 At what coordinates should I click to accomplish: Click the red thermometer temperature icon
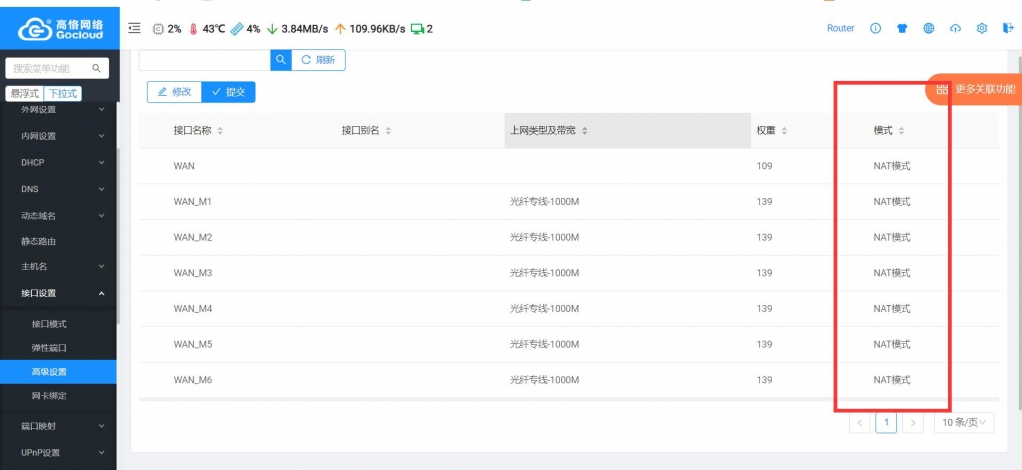pyautogui.click(x=193, y=29)
